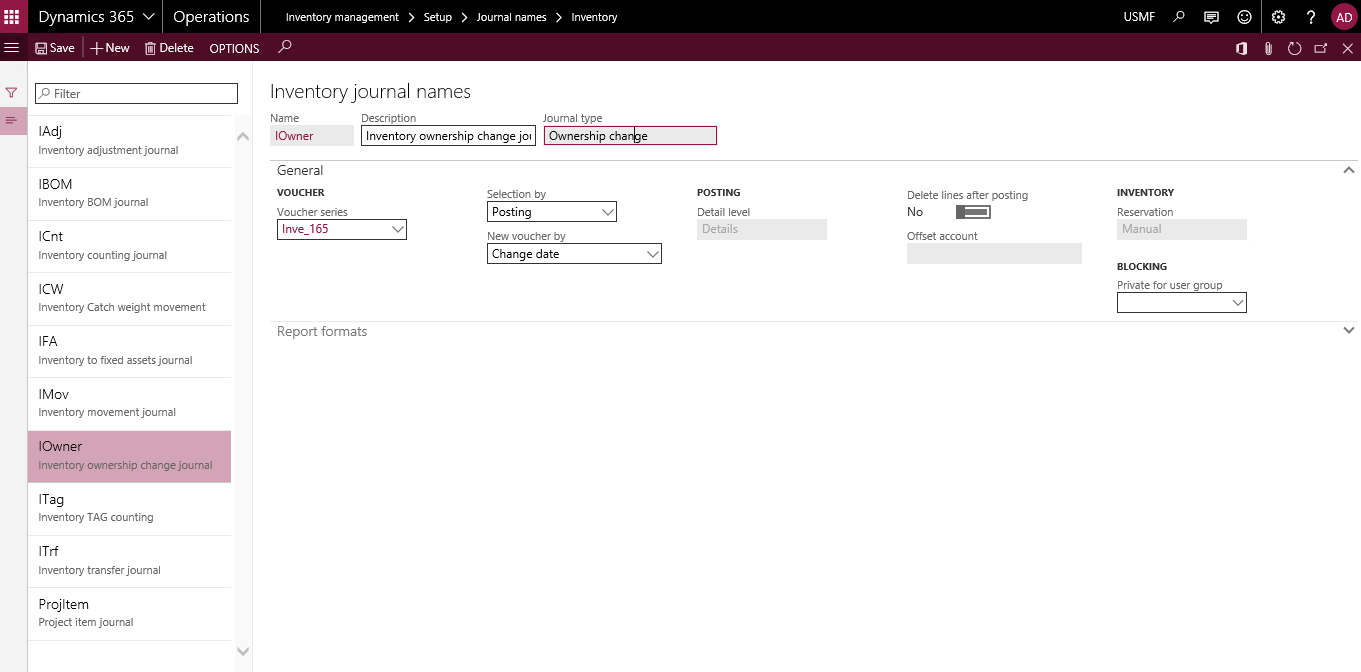This screenshot has width=1361, height=672.
Task: Create a new journal with New button
Action: click(109, 47)
